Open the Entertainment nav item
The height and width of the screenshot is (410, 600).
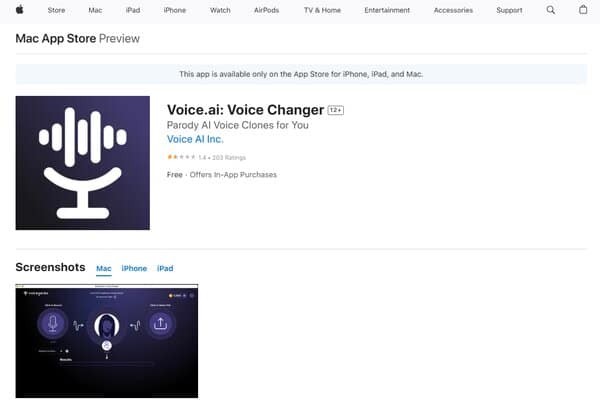[387, 10]
